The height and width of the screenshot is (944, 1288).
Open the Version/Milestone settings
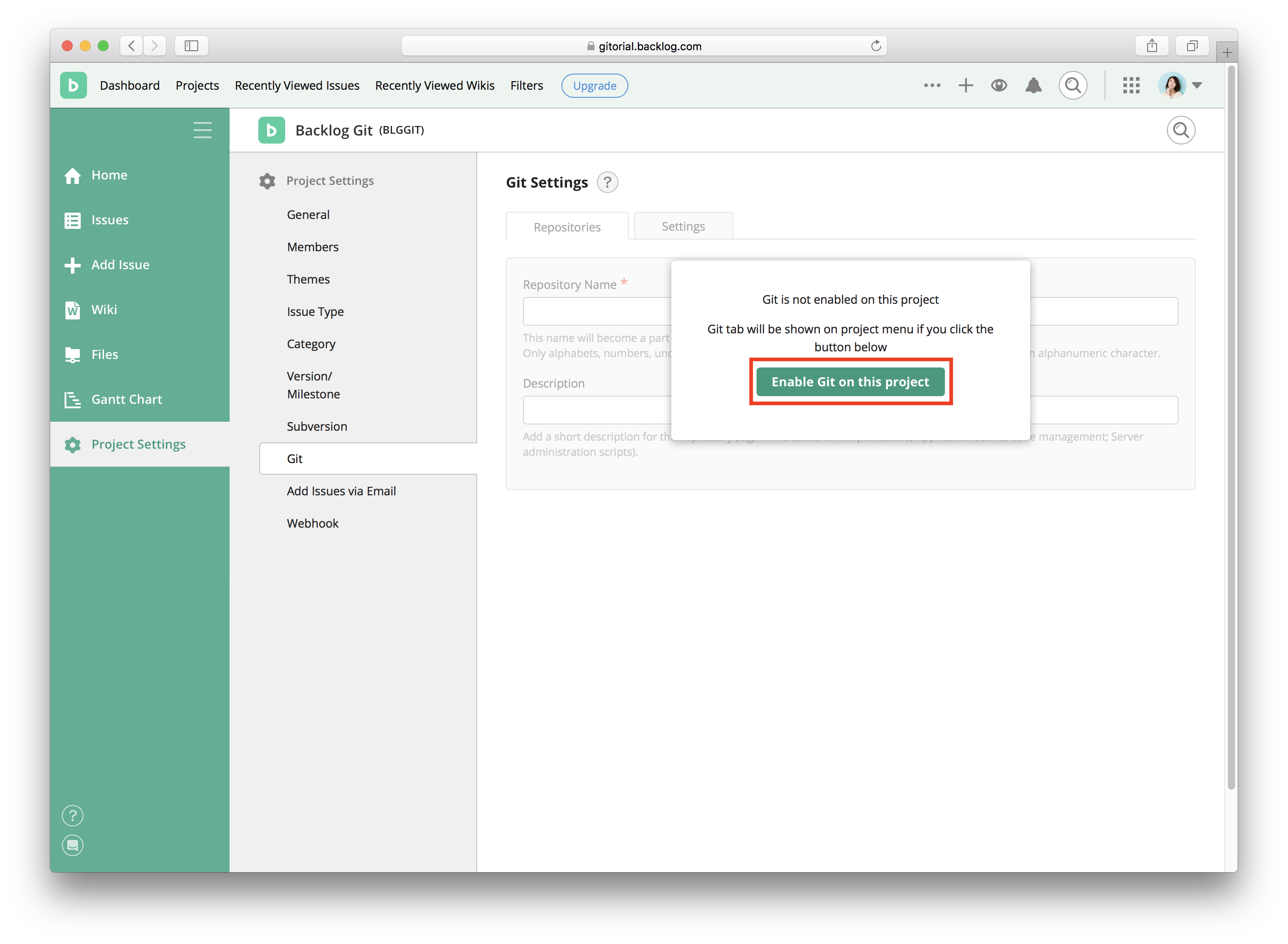click(313, 385)
